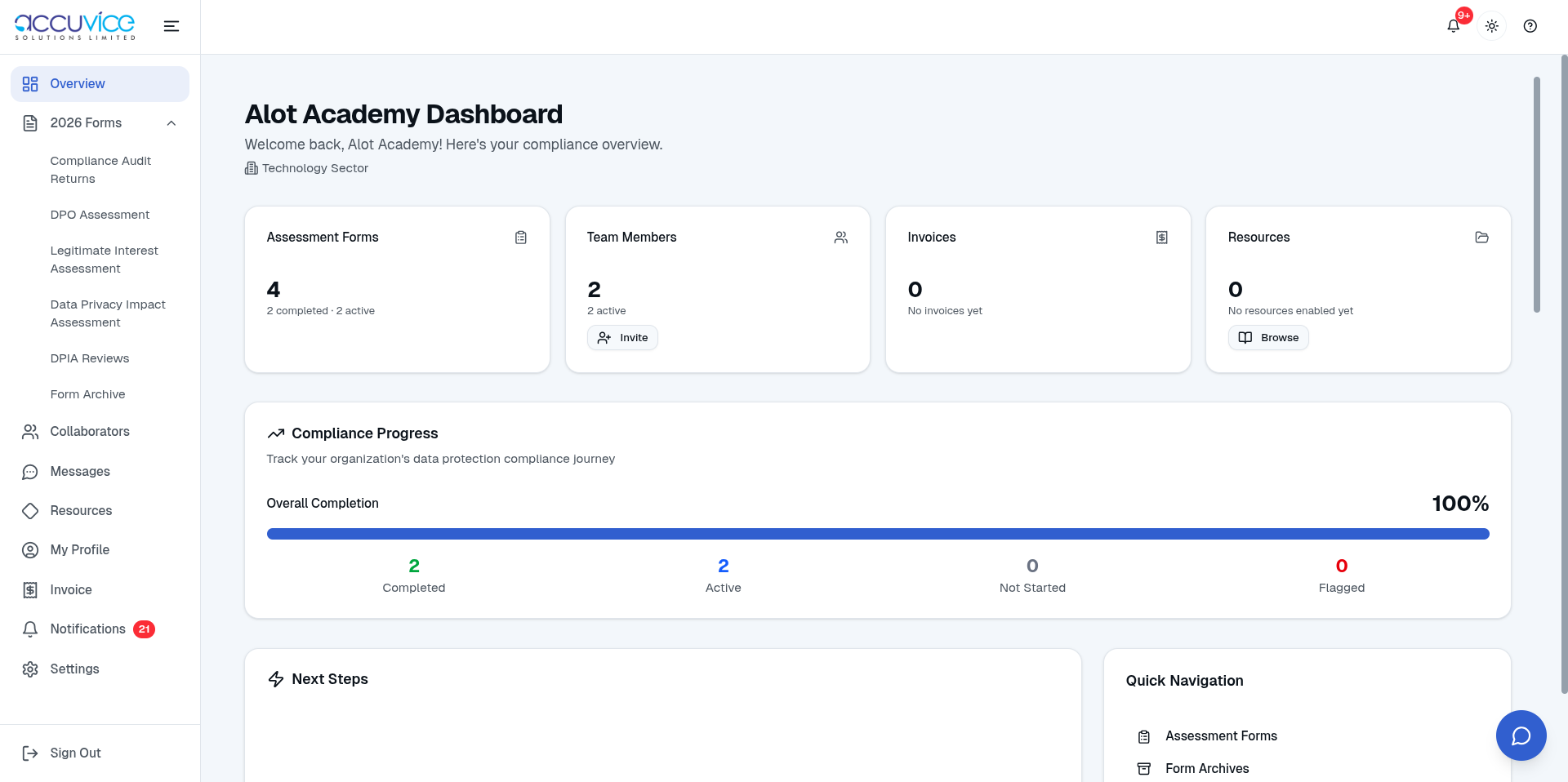Click the Resources card folder icon
Screen dimensions: 1568x782
click(1481, 238)
